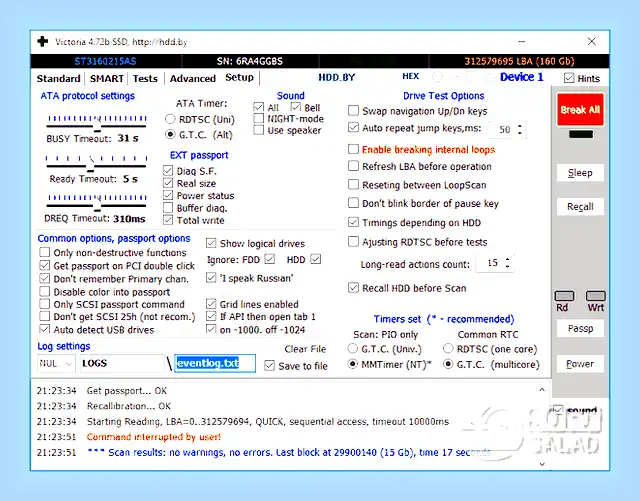Screen dimensions: 640x501
Task: Enable Refresh LBA before operation
Action: point(353,166)
